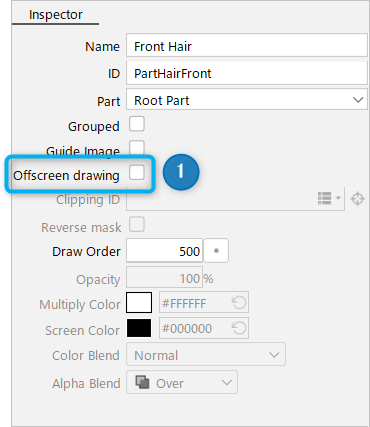Enable the Grouped checkbox
This screenshot has height=427, width=370.
click(137, 124)
